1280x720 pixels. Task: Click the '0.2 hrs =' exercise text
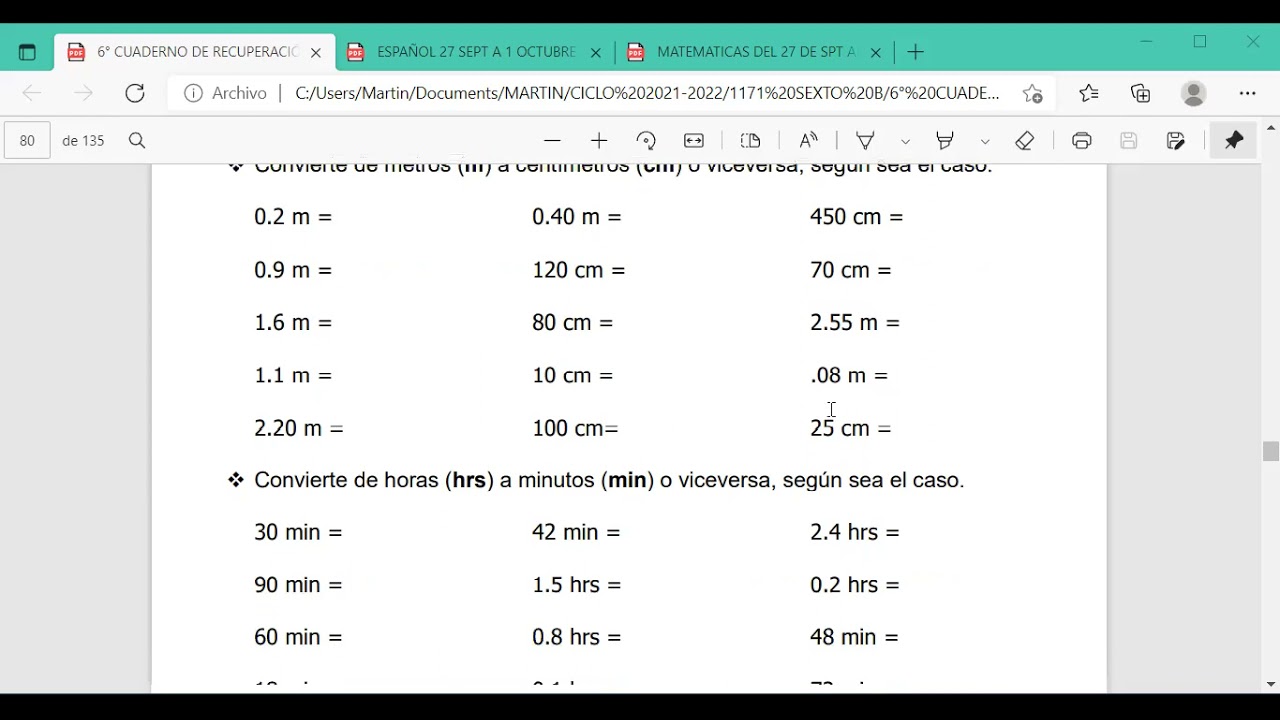855,585
